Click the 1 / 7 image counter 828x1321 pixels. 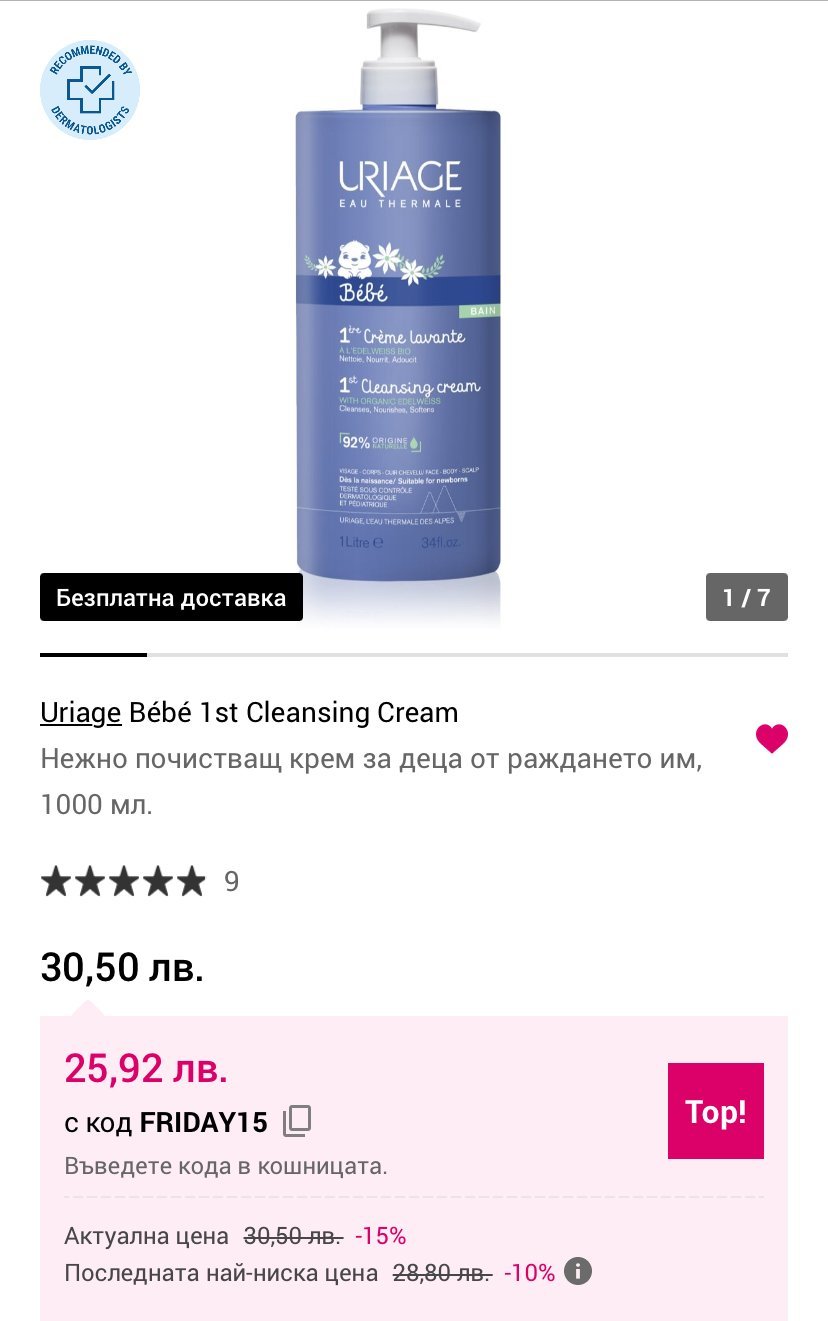pyautogui.click(x=747, y=597)
